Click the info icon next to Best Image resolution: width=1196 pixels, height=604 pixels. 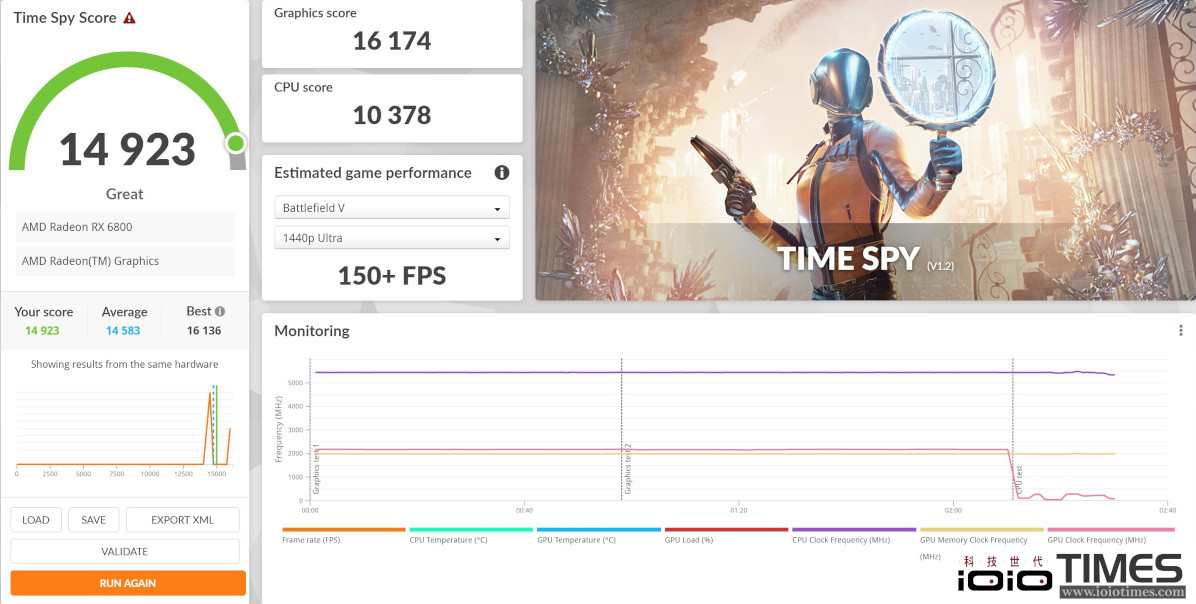pyautogui.click(x=220, y=311)
